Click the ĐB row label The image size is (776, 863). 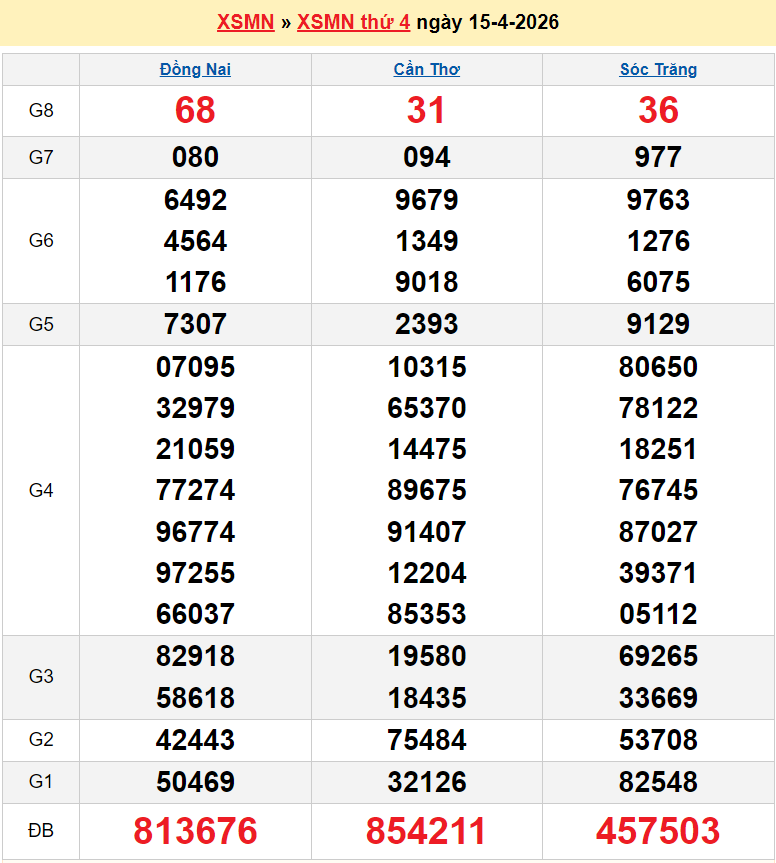tap(41, 831)
